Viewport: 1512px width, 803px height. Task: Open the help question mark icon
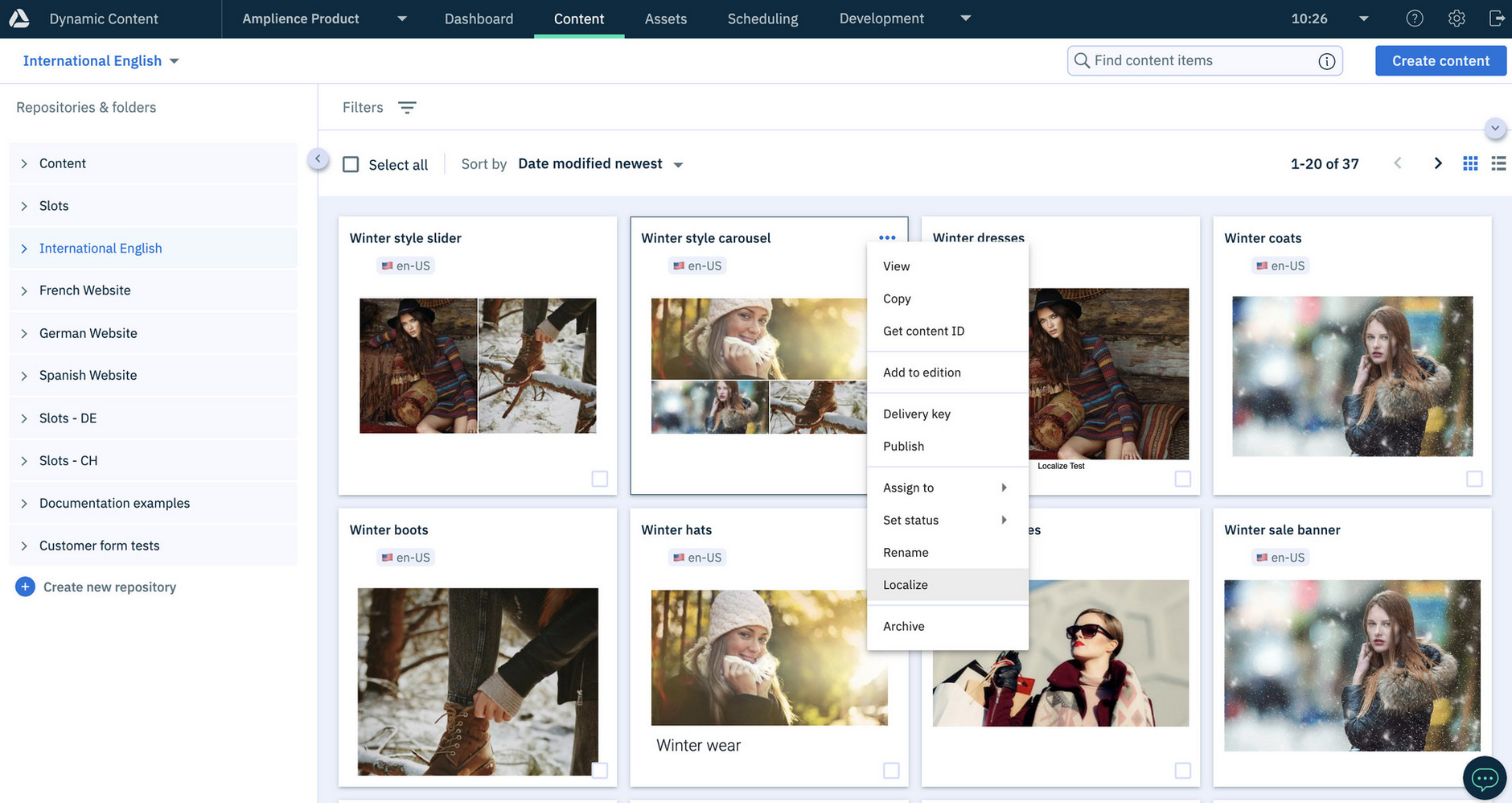pos(1415,19)
